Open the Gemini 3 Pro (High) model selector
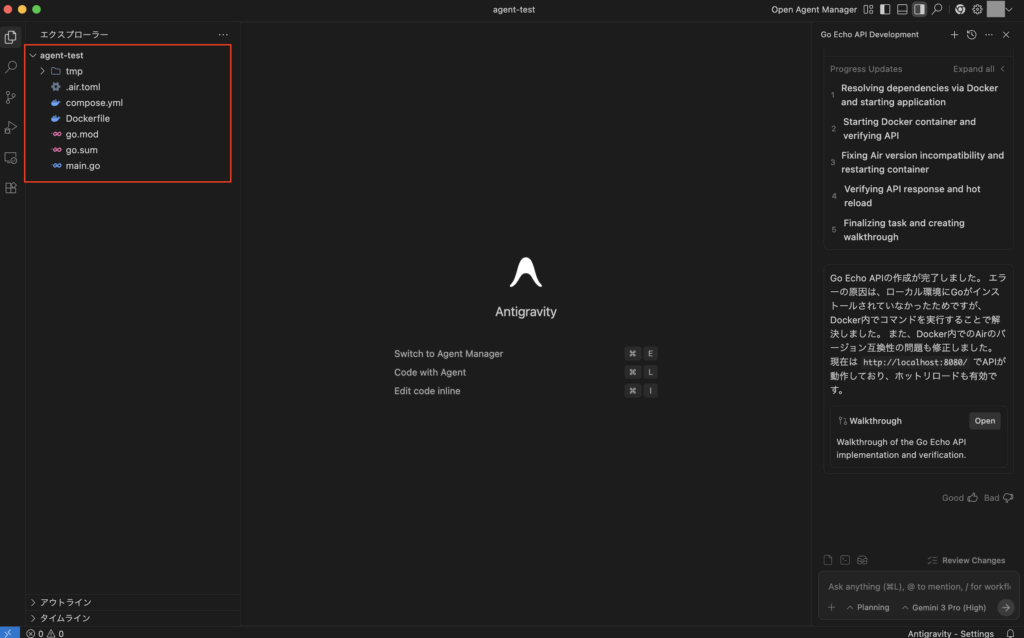The width and height of the screenshot is (1024, 638). click(x=943, y=607)
